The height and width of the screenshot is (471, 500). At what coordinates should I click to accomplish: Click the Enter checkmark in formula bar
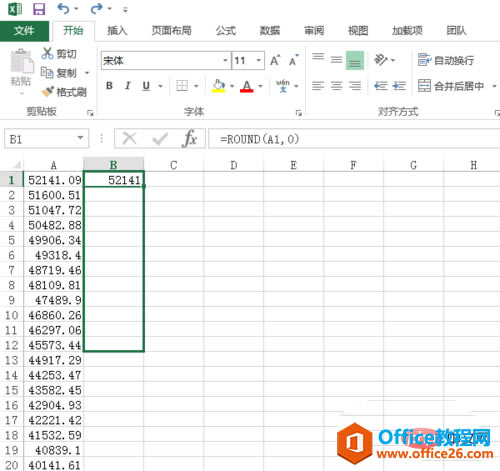[160, 139]
